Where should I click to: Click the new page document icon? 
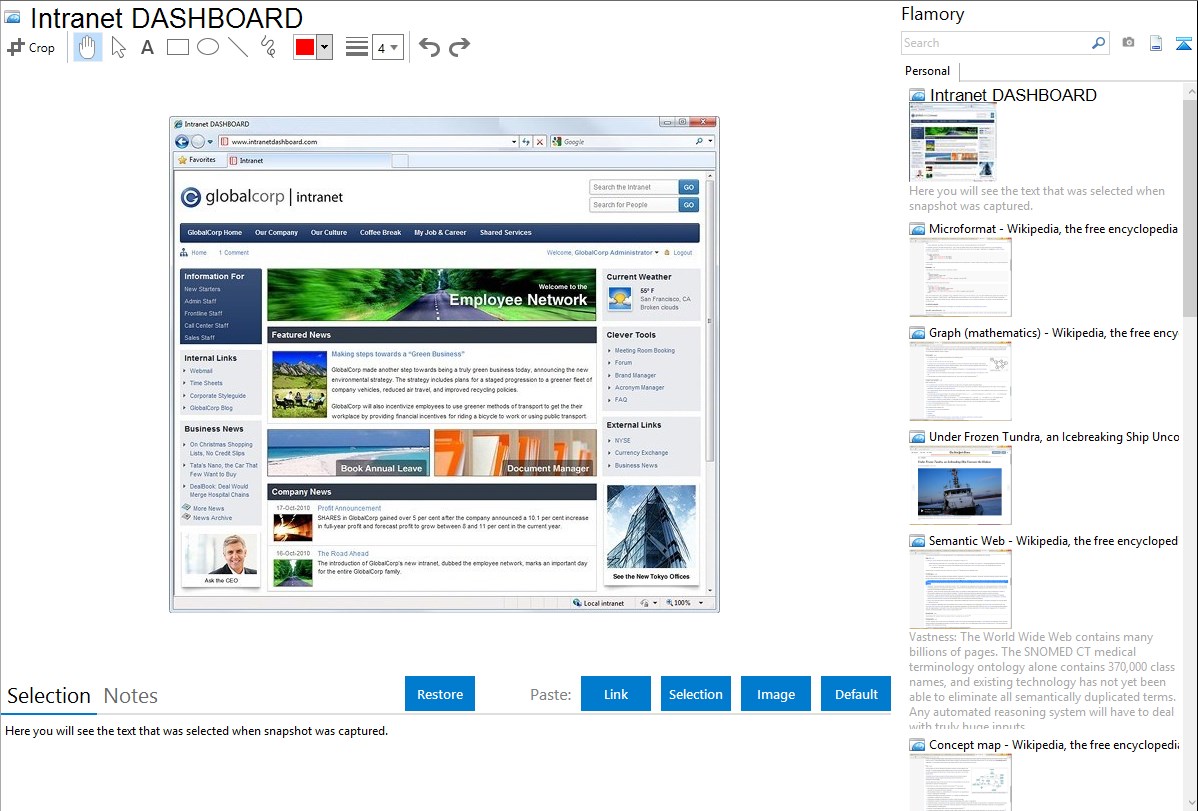point(1156,43)
